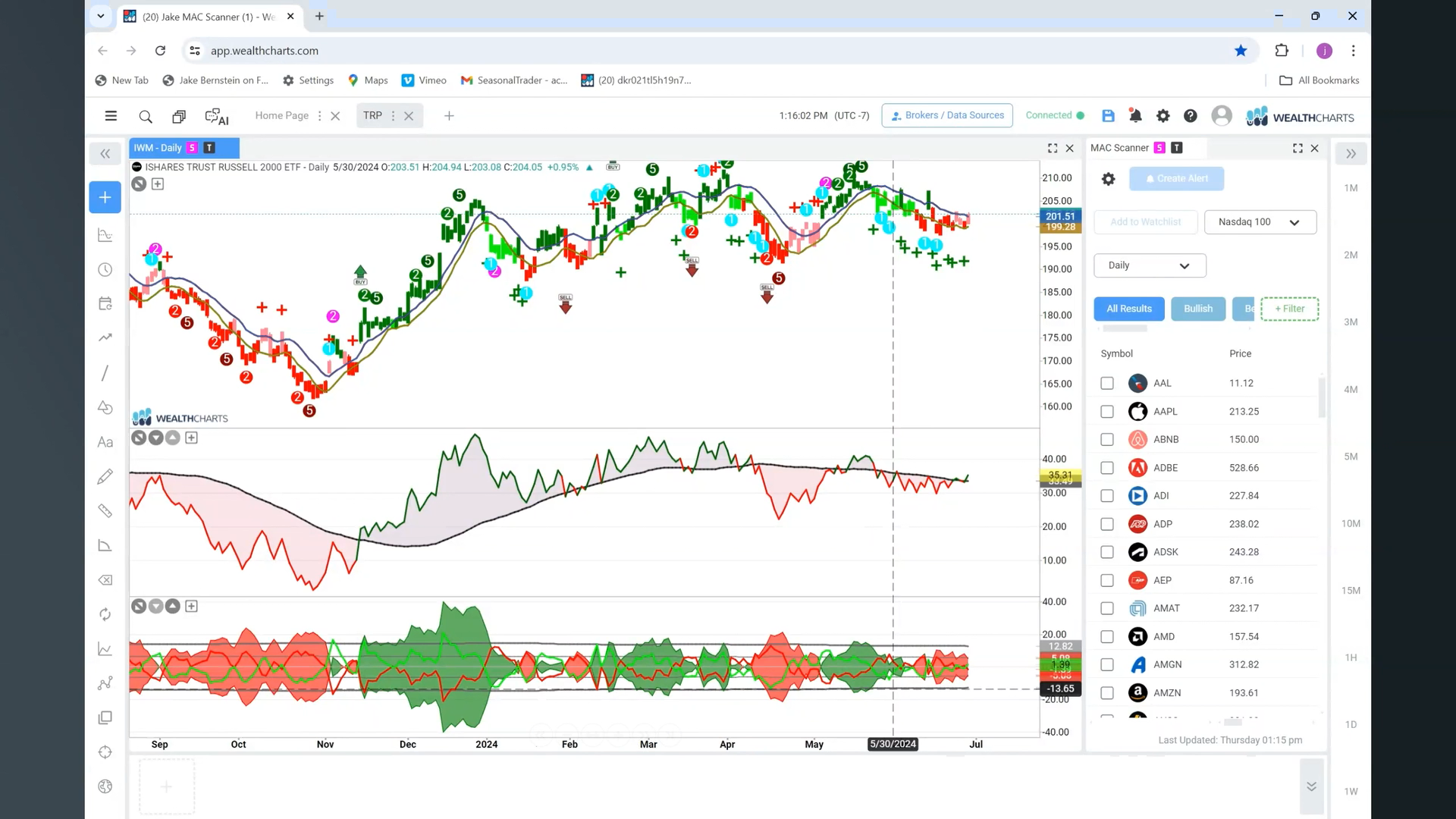Add a new workspace tab
Image resolution: width=1456 pixels, height=819 pixels.
click(x=449, y=116)
